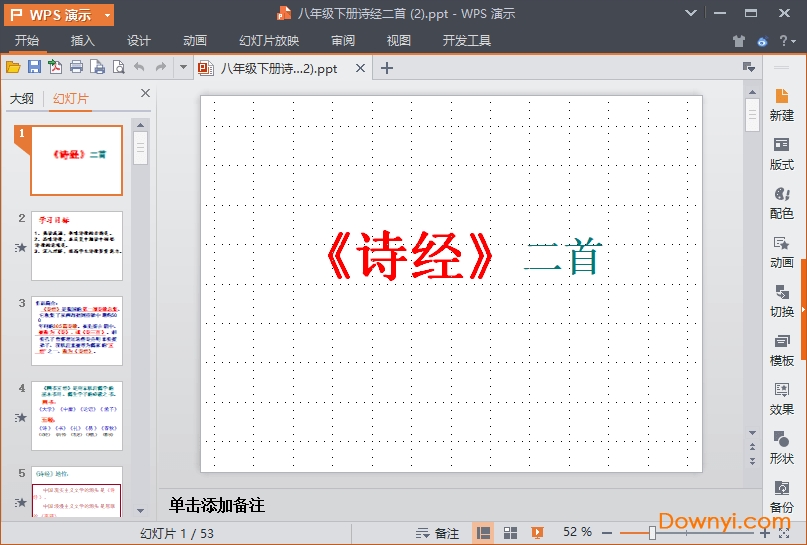Switch to normal view in the status bar
This screenshot has height=545, width=807.
coord(483,533)
